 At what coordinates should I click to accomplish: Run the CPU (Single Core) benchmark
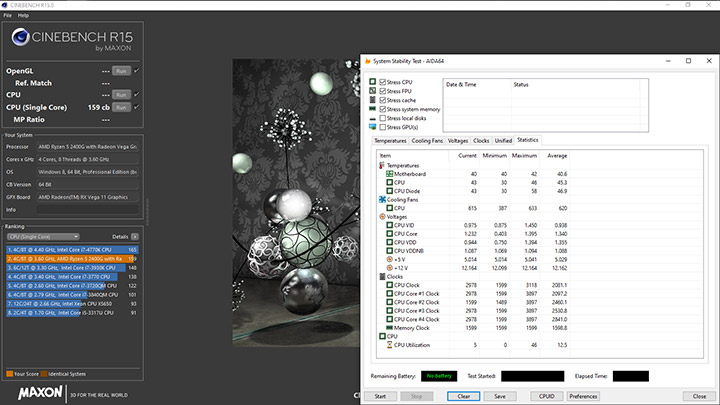point(121,106)
